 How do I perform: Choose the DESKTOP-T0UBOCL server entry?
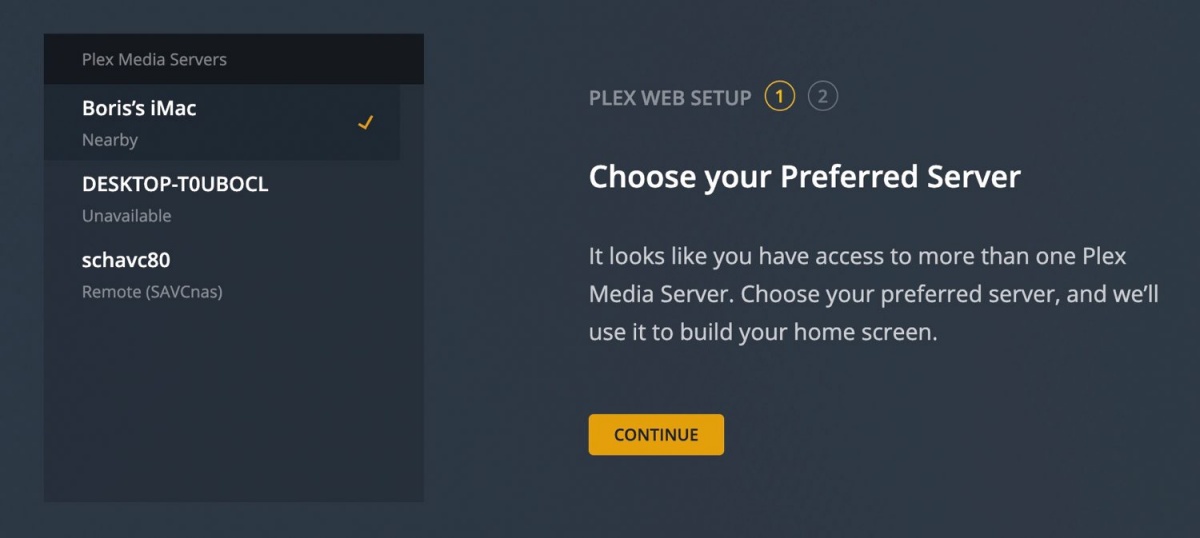(222, 198)
